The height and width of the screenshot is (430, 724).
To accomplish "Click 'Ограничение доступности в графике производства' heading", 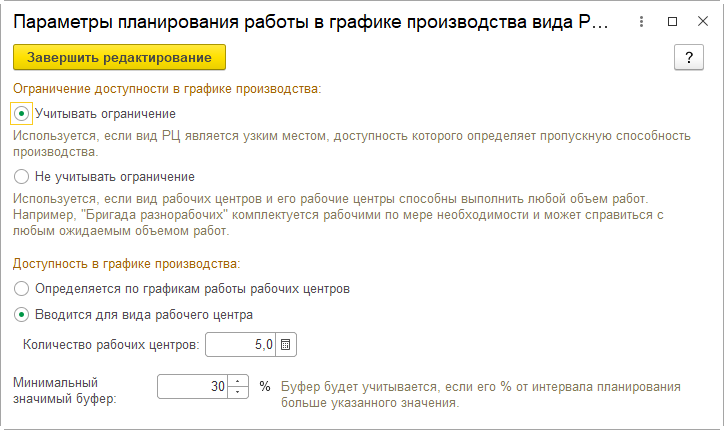I will [166, 89].
